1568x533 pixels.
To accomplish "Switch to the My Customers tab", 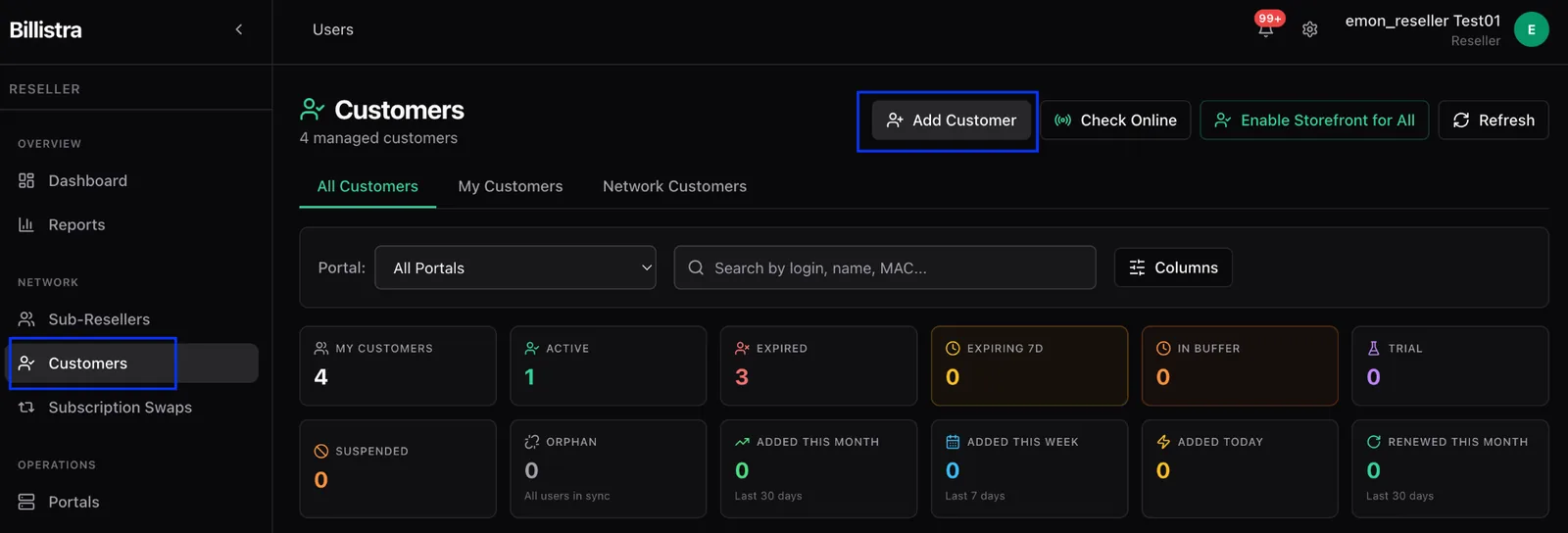I will (x=511, y=186).
